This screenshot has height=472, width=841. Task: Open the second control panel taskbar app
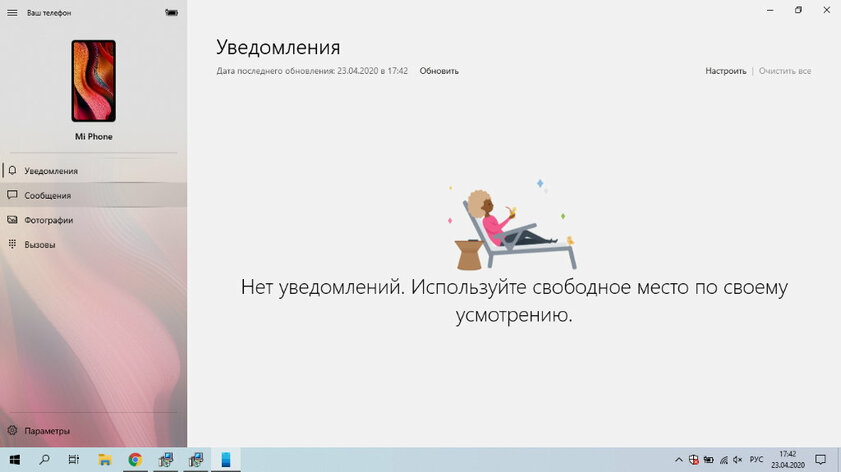tap(196, 460)
